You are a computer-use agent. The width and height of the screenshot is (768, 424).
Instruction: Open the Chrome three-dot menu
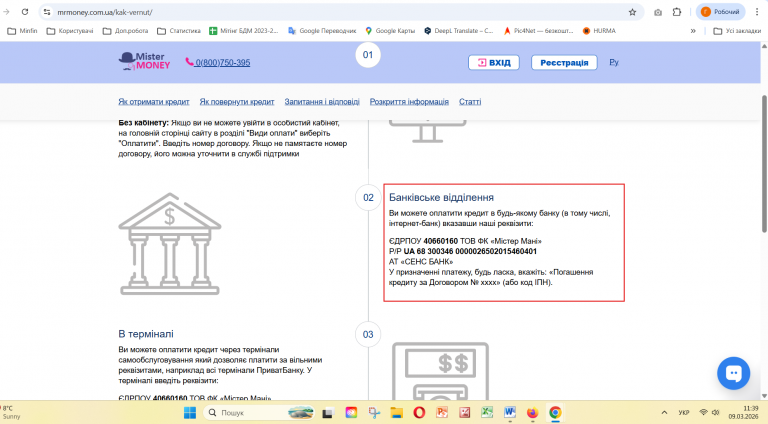(757, 12)
